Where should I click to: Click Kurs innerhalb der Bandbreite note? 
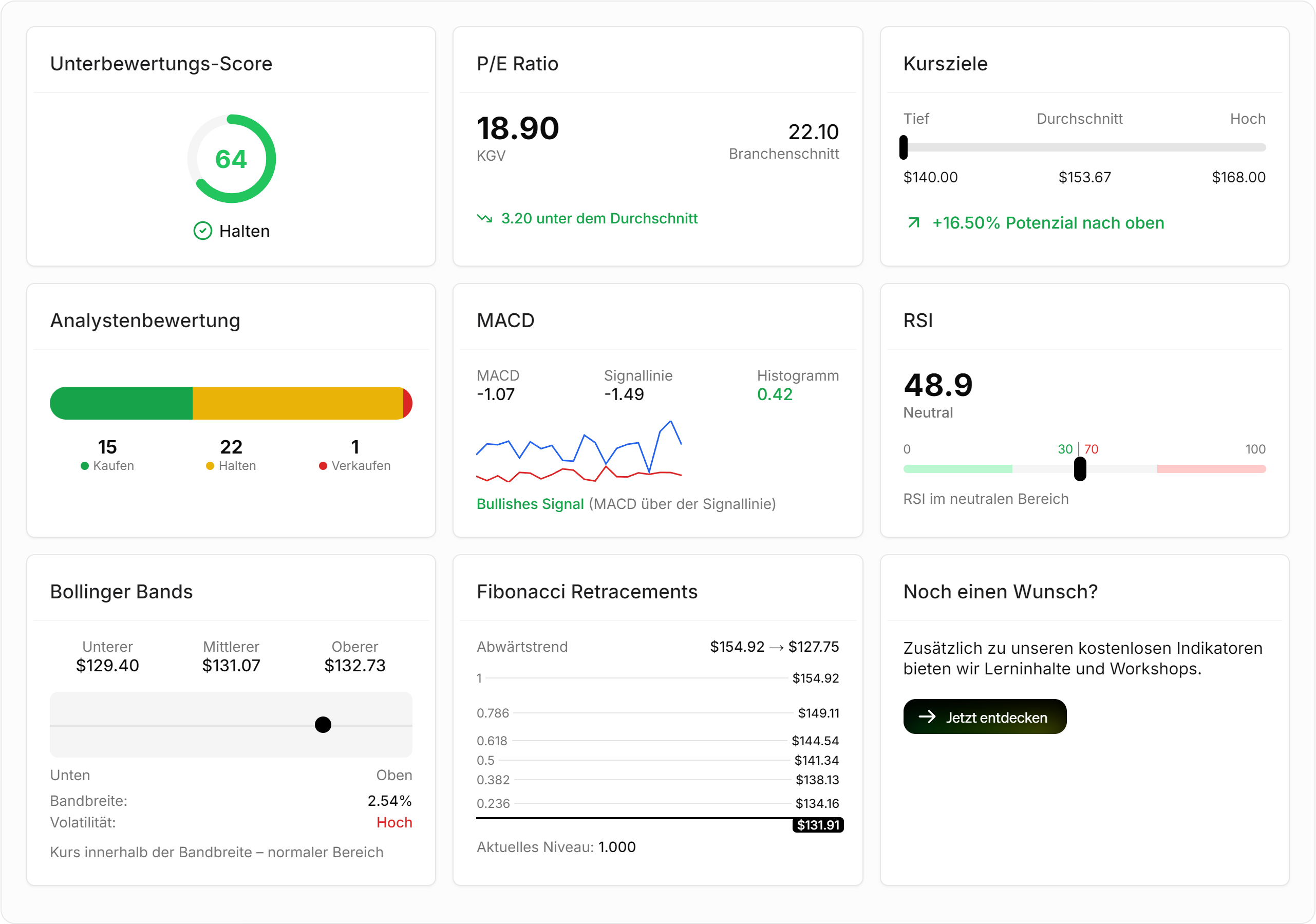point(216,852)
